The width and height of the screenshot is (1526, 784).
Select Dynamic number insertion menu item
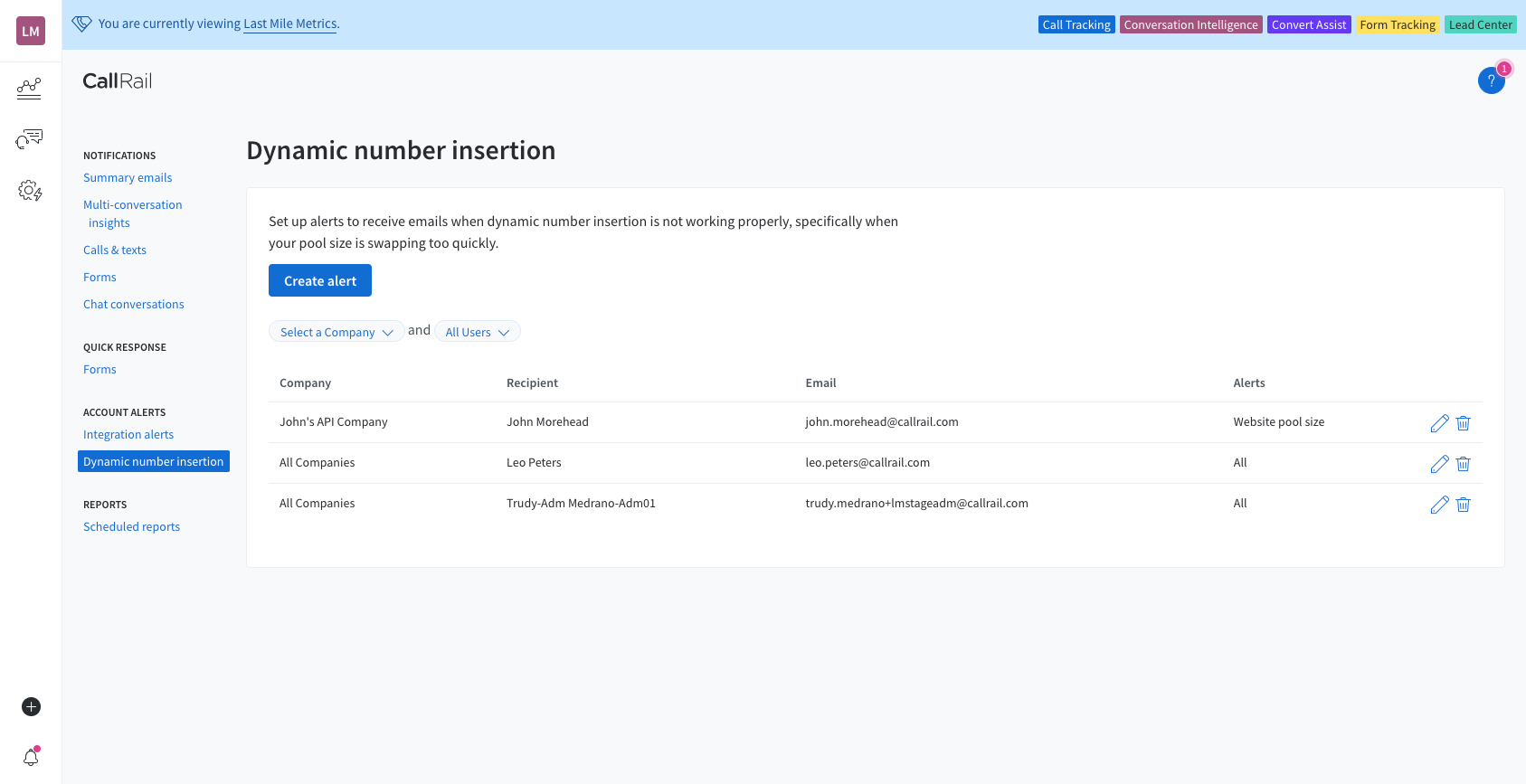(154, 461)
